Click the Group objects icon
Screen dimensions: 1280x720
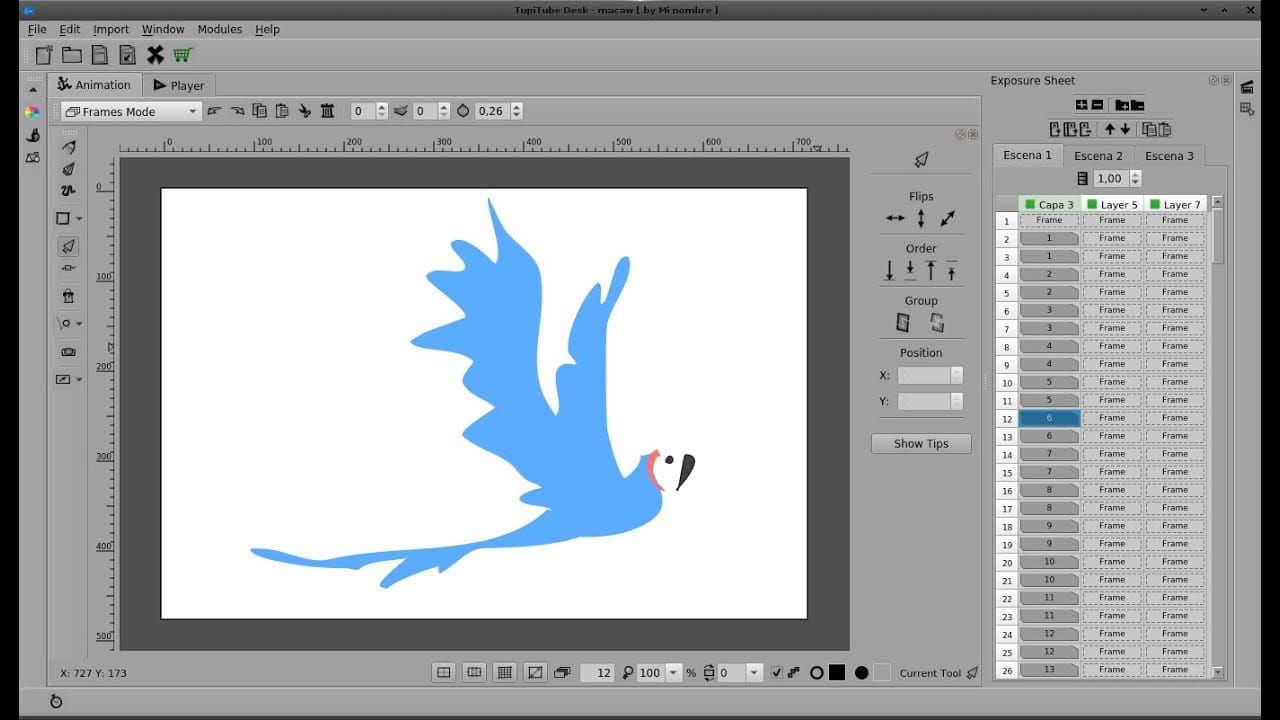(x=903, y=323)
